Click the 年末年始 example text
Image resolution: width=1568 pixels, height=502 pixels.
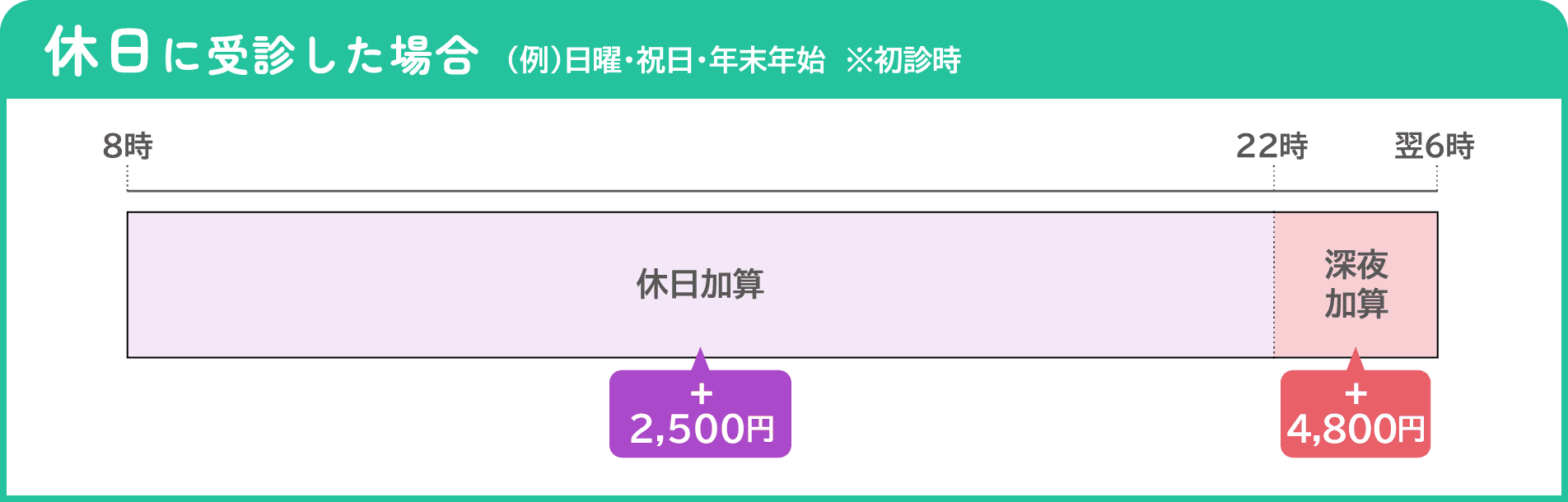pyautogui.click(x=766, y=61)
